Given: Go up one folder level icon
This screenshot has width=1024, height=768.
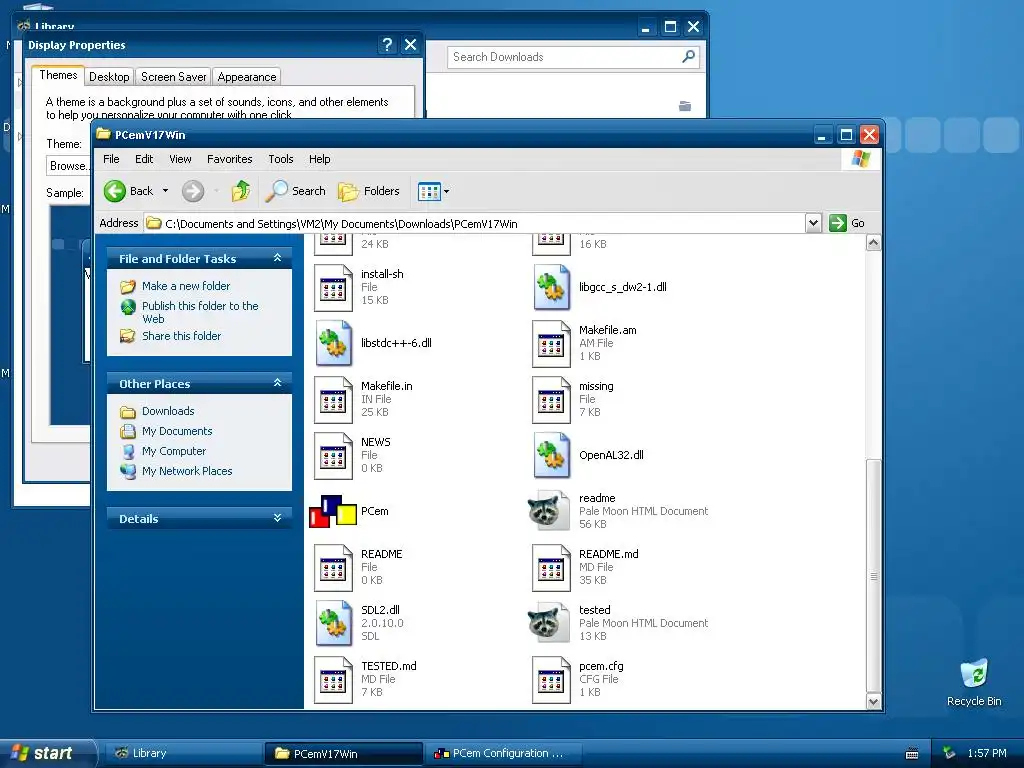Looking at the screenshot, I should click(x=240, y=191).
